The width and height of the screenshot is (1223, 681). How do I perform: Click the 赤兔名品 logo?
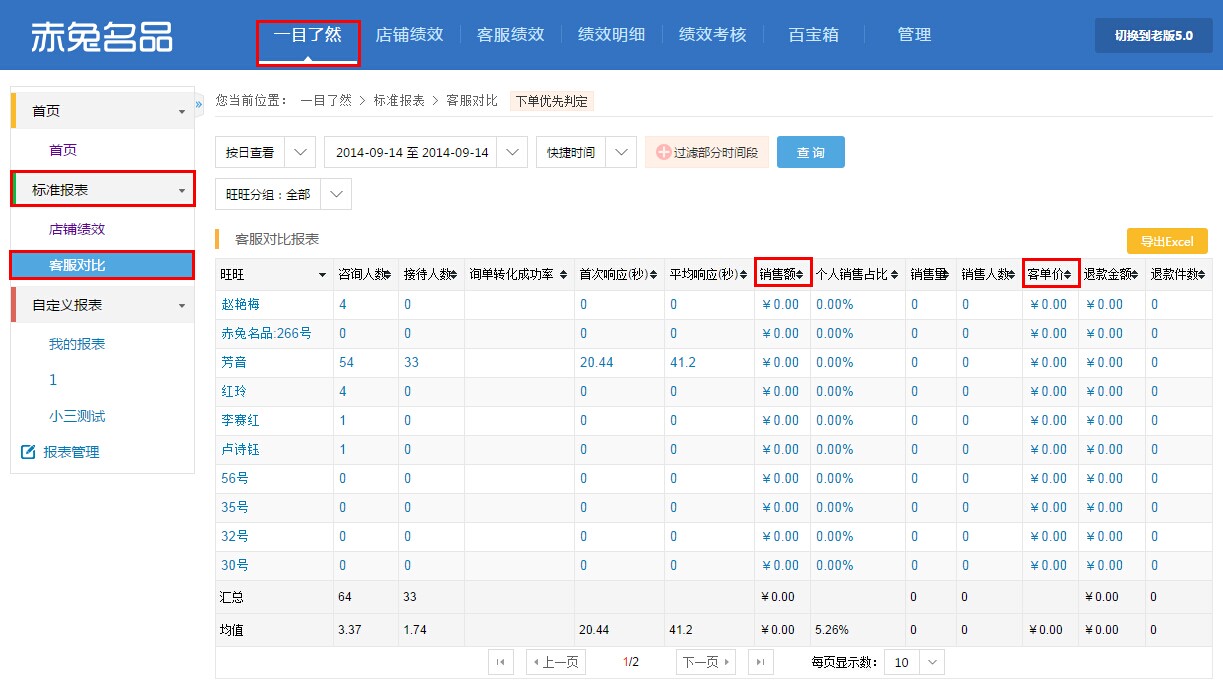(x=101, y=36)
